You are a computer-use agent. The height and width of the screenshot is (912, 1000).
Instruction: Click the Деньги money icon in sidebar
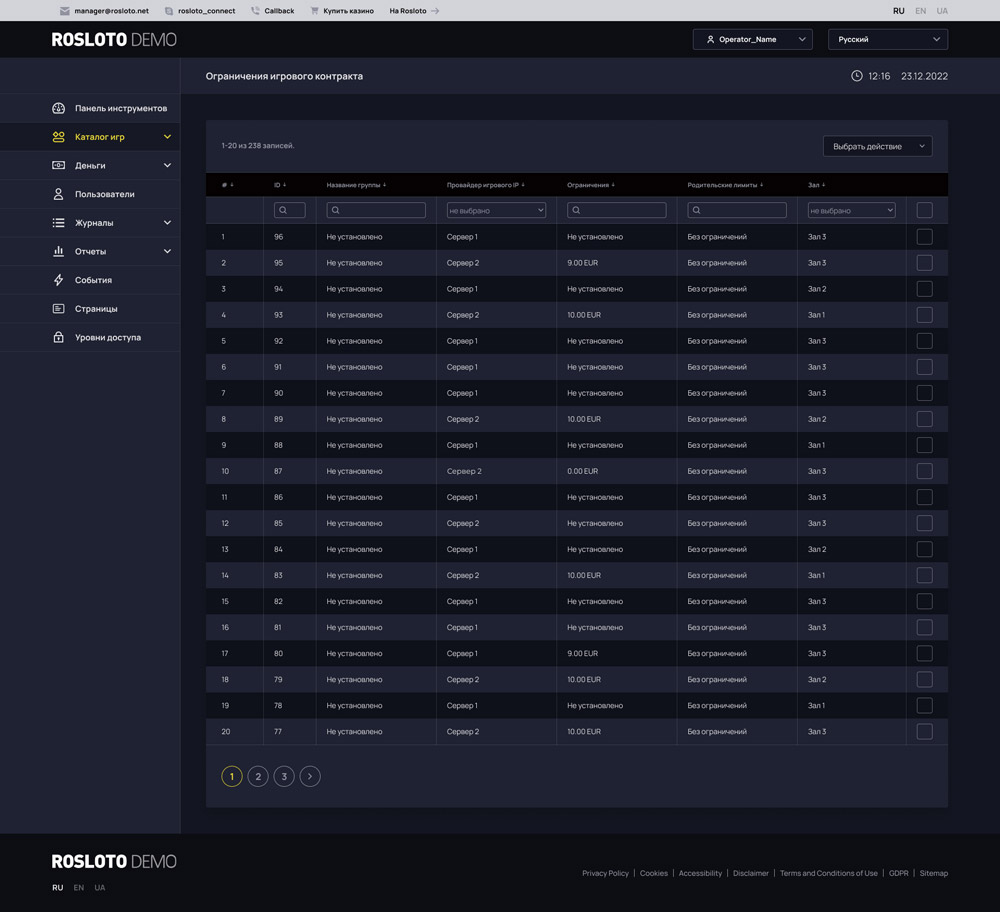[58, 165]
